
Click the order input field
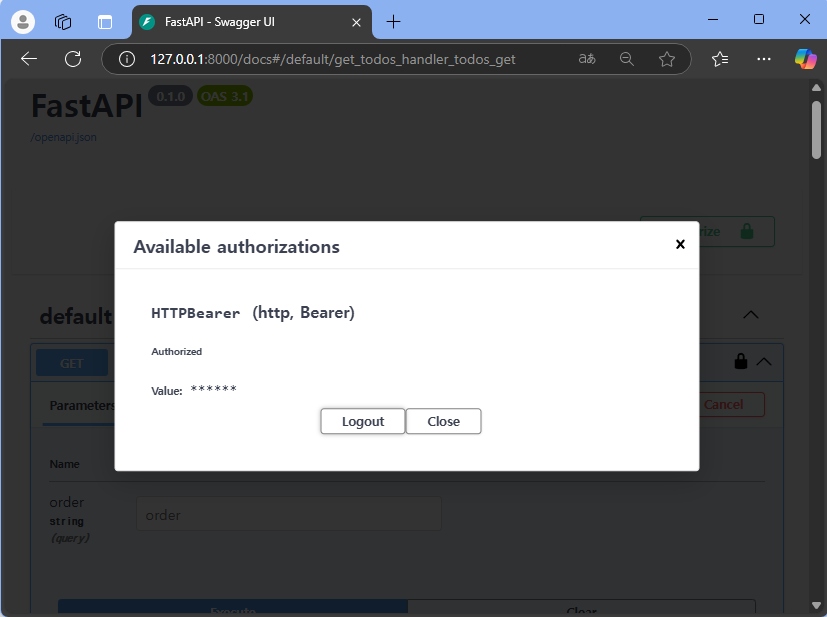(289, 514)
